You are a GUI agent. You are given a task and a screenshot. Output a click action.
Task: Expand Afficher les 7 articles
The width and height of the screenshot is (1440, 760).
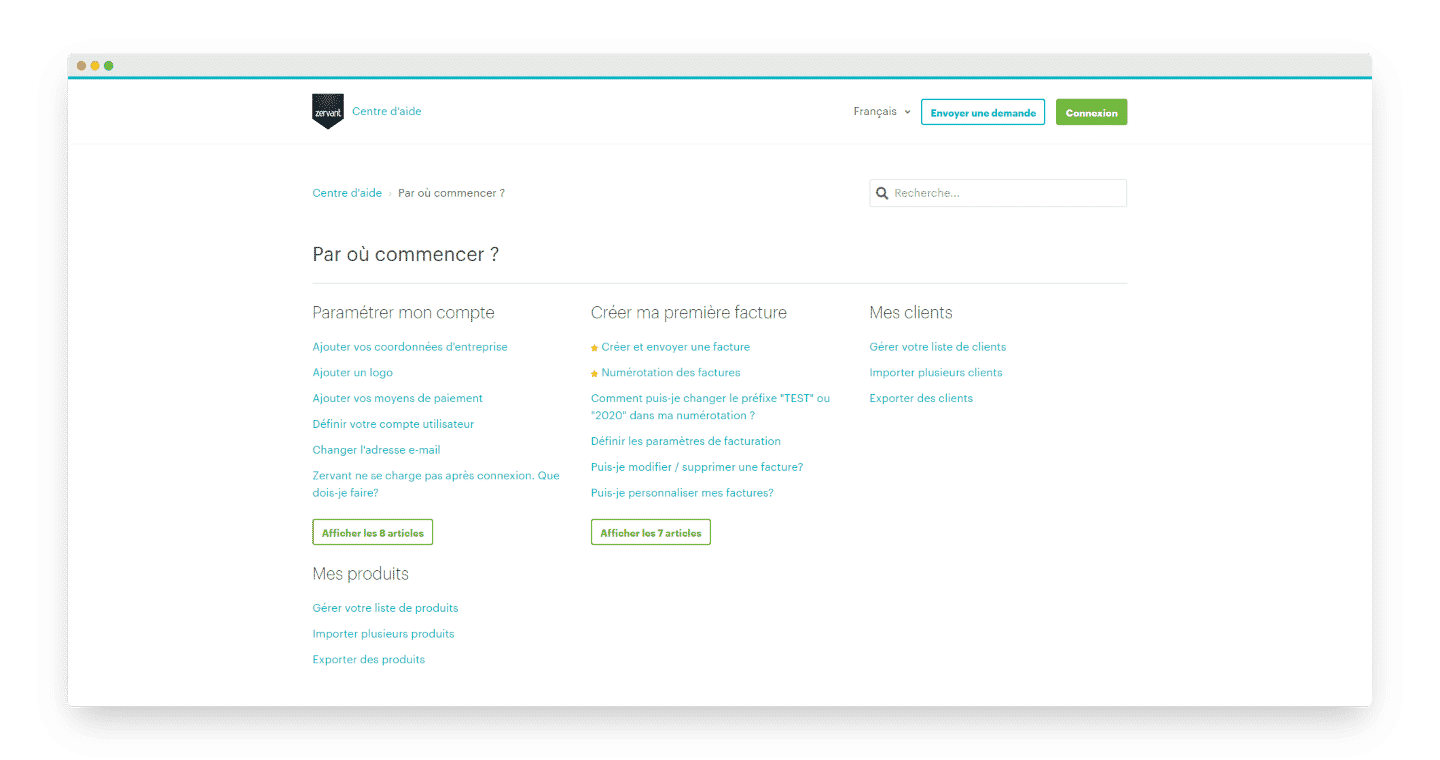[651, 533]
